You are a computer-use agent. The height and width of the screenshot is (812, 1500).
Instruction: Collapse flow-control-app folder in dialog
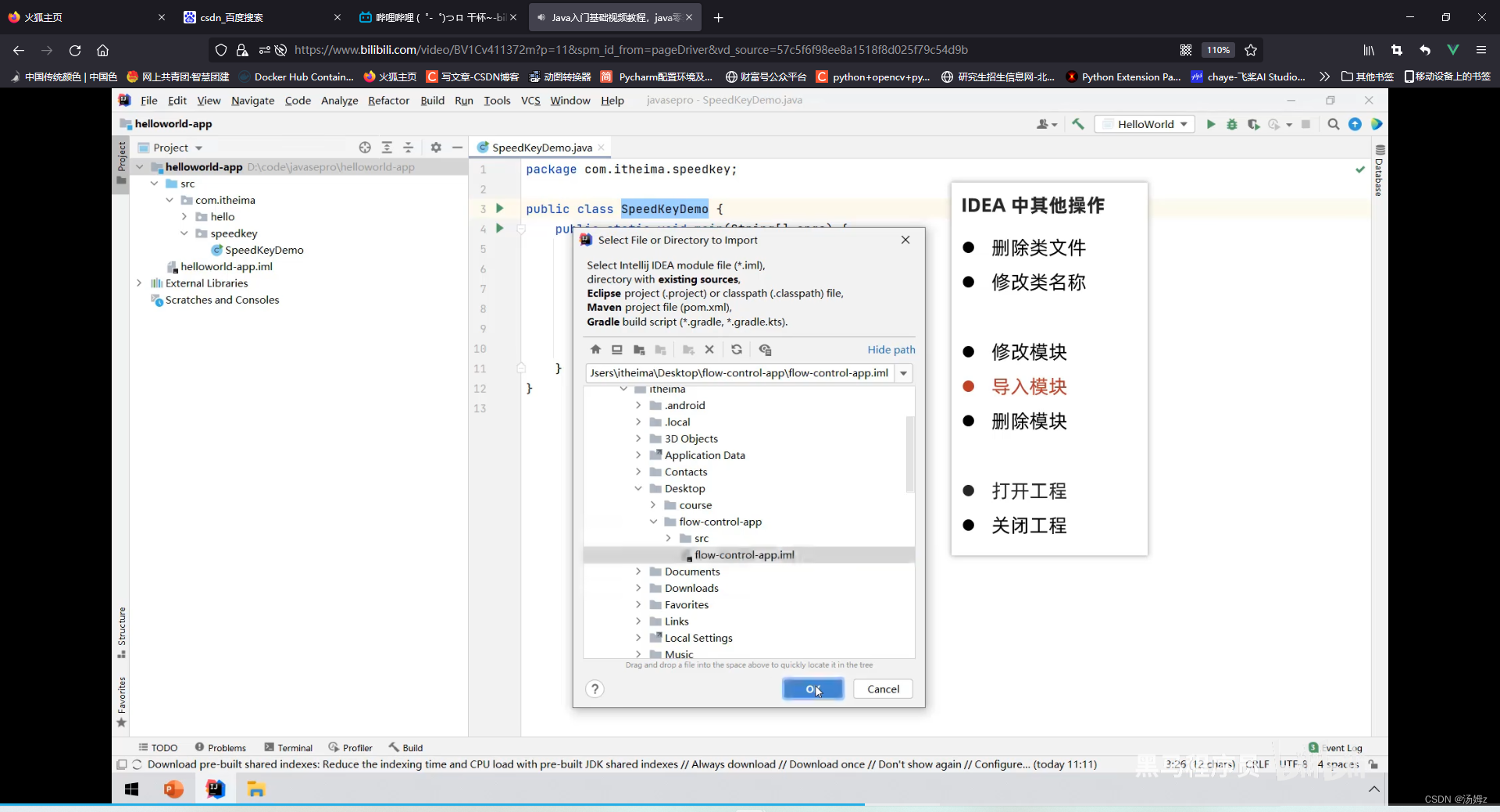click(653, 522)
